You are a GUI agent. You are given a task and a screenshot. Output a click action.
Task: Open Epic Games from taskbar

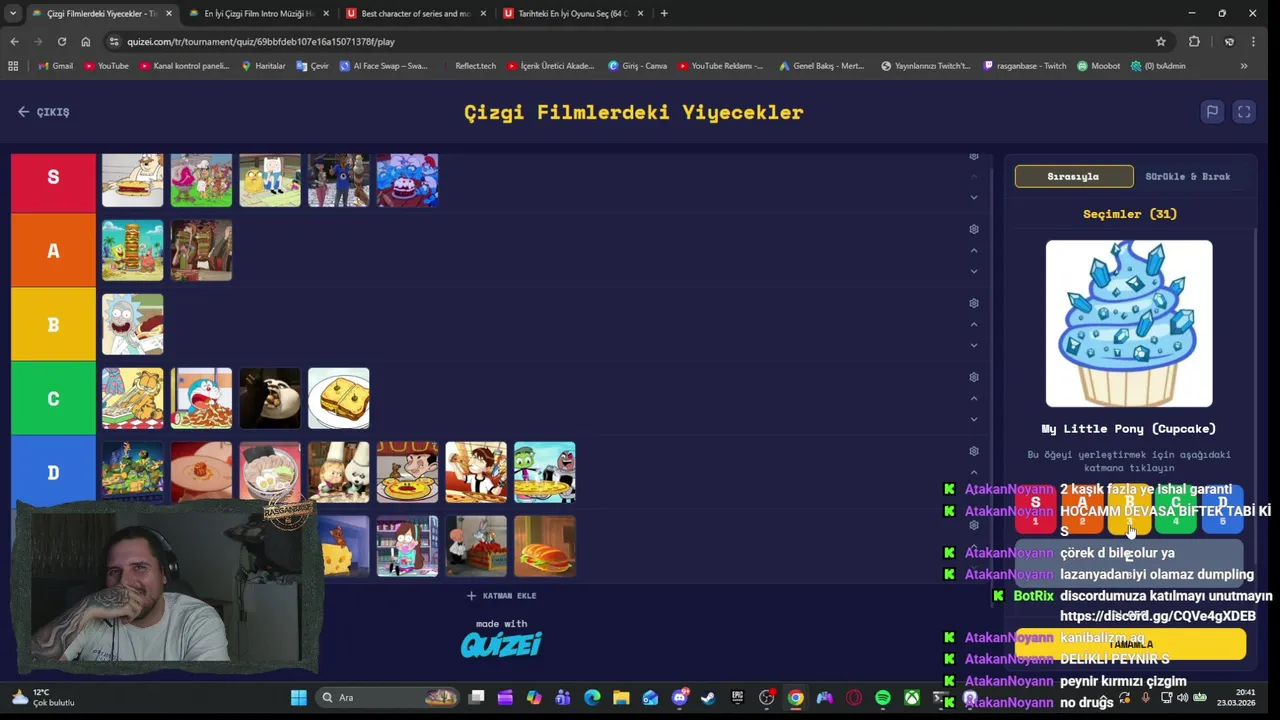(737, 697)
